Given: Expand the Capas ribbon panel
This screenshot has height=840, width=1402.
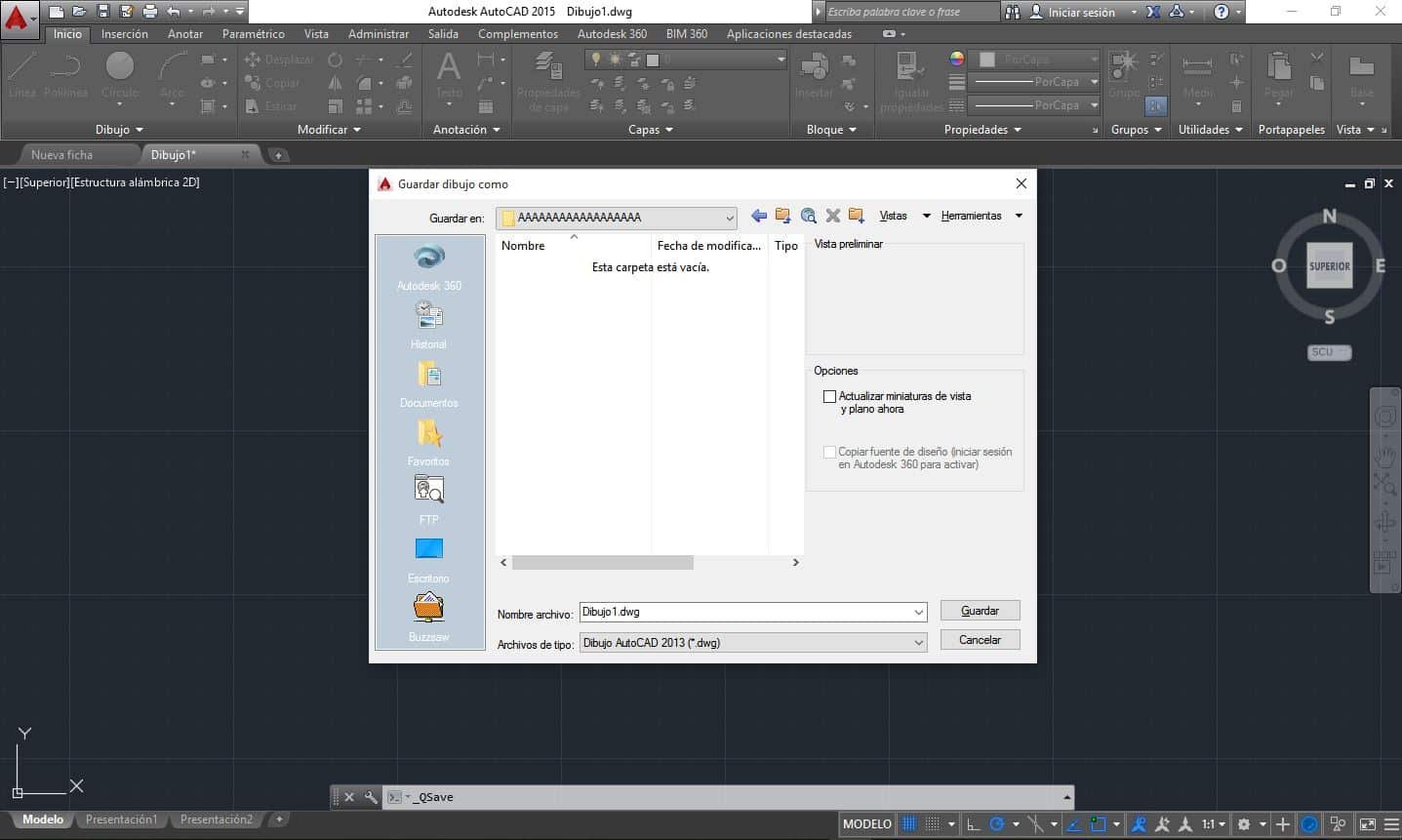Looking at the screenshot, I should 650,130.
